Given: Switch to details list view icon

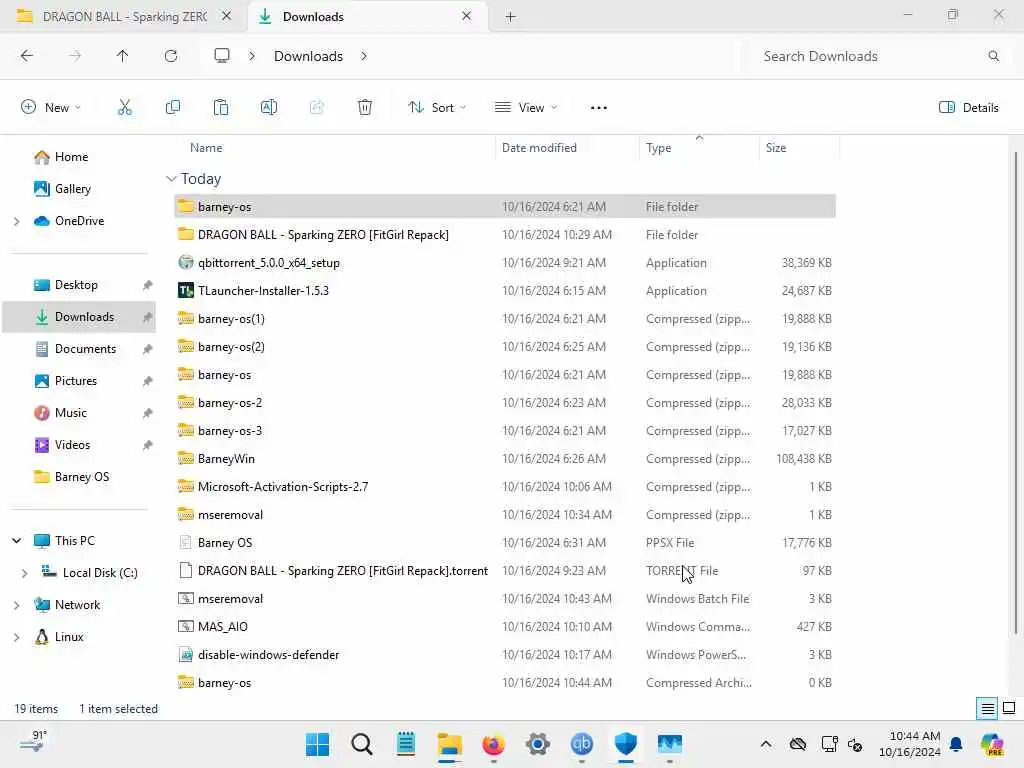Looking at the screenshot, I should [x=987, y=708].
